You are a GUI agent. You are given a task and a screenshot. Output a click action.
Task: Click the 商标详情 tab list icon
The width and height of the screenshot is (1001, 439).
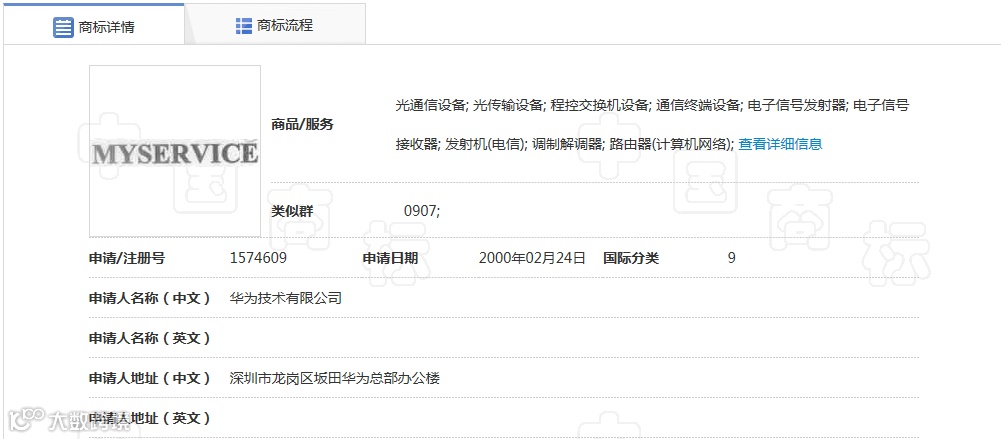63,27
